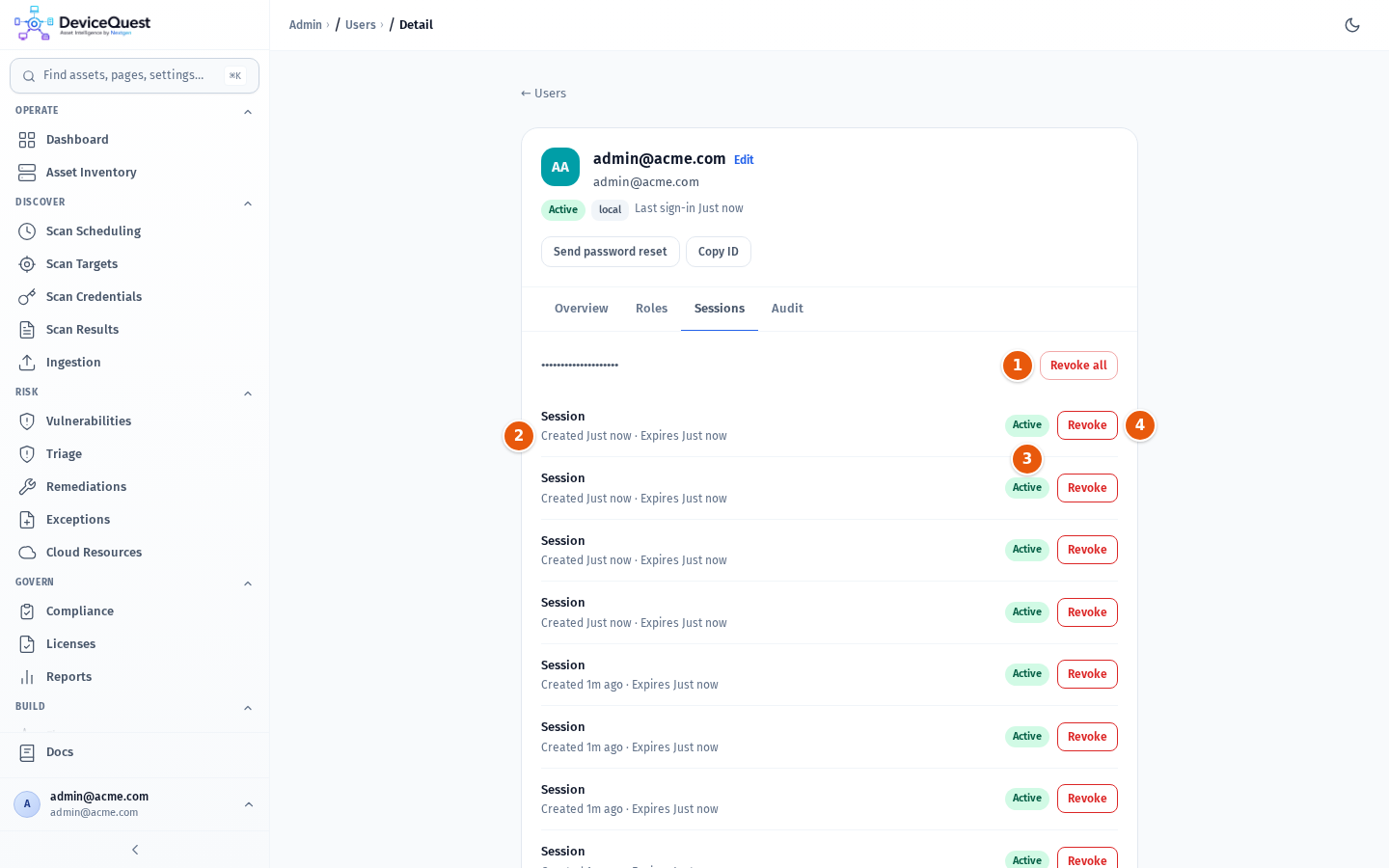1389x868 pixels.
Task: Toggle dark mode moon icon
Action: (x=1352, y=25)
